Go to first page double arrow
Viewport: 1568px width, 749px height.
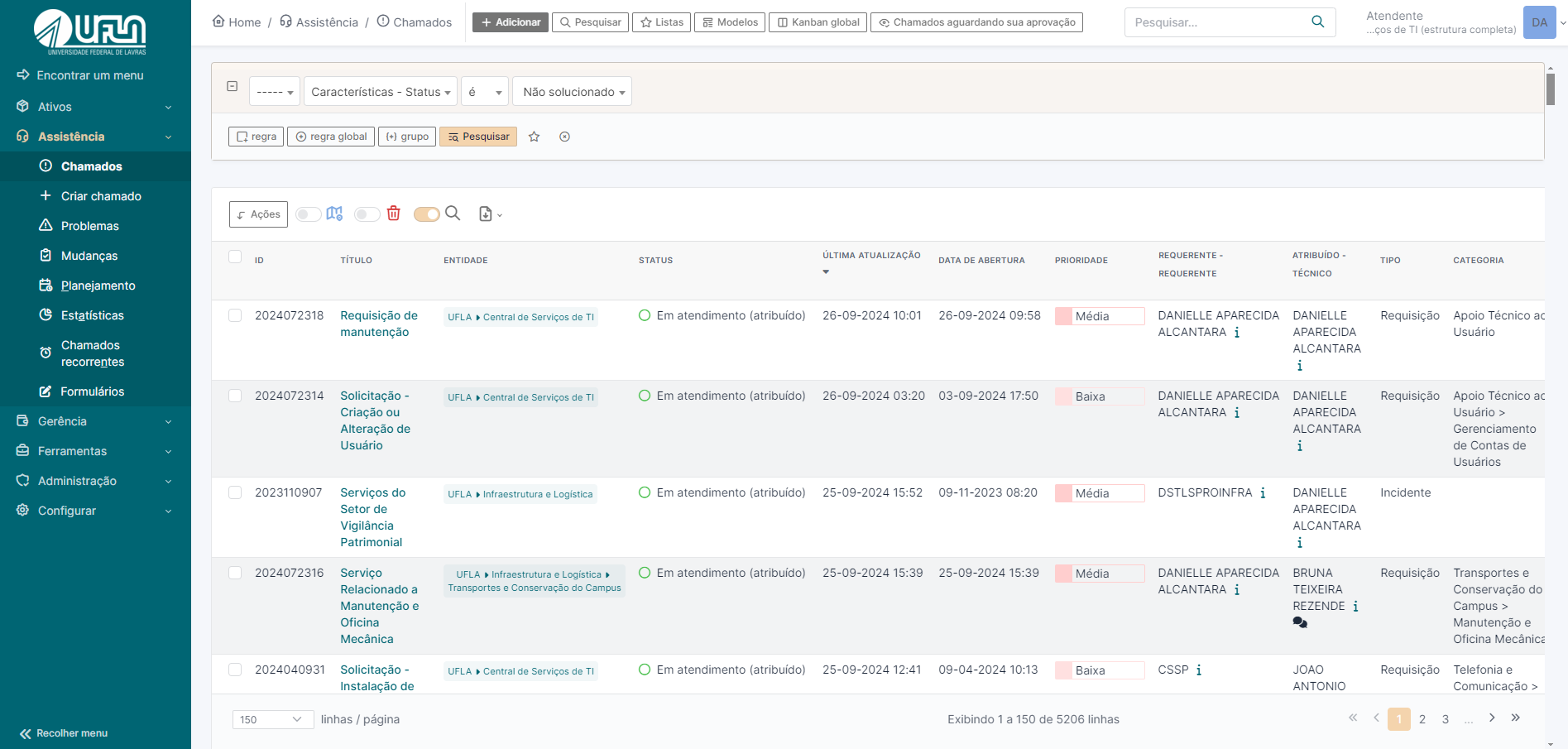tap(1353, 718)
